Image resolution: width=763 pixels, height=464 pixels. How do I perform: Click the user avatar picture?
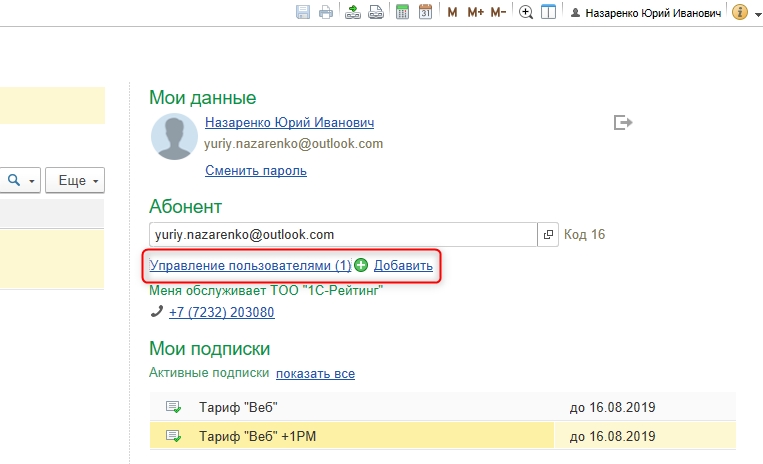(174, 137)
